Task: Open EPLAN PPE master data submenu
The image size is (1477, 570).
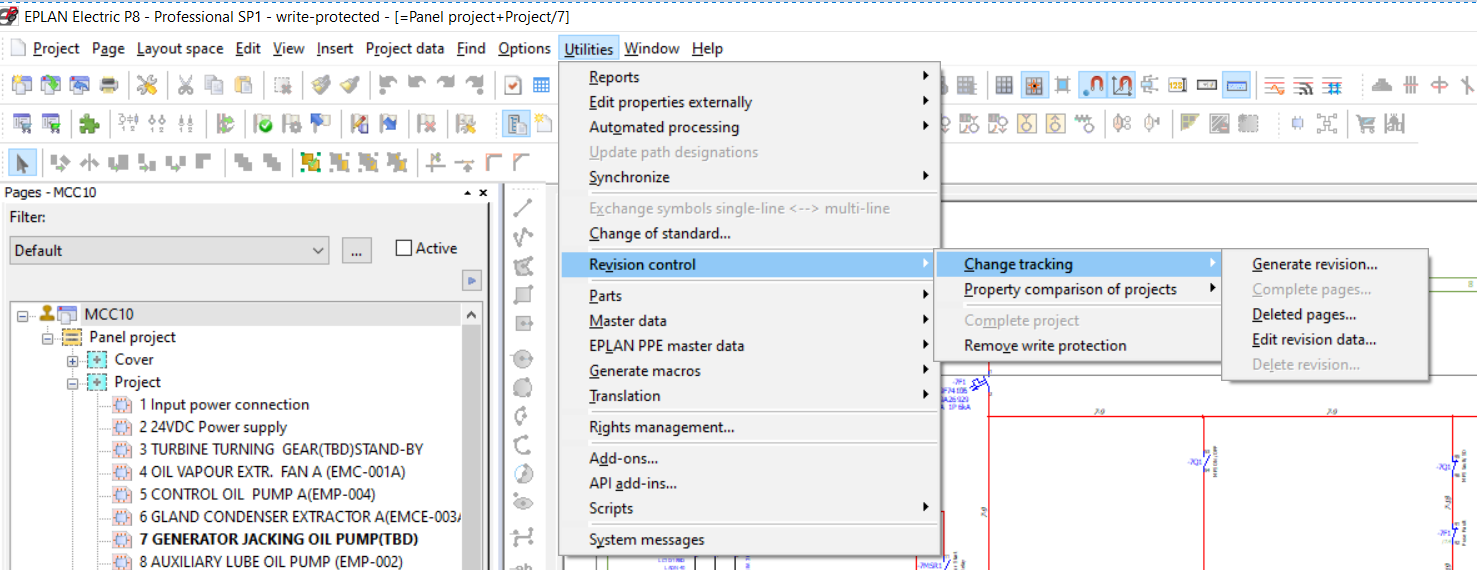Action: point(750,346)
